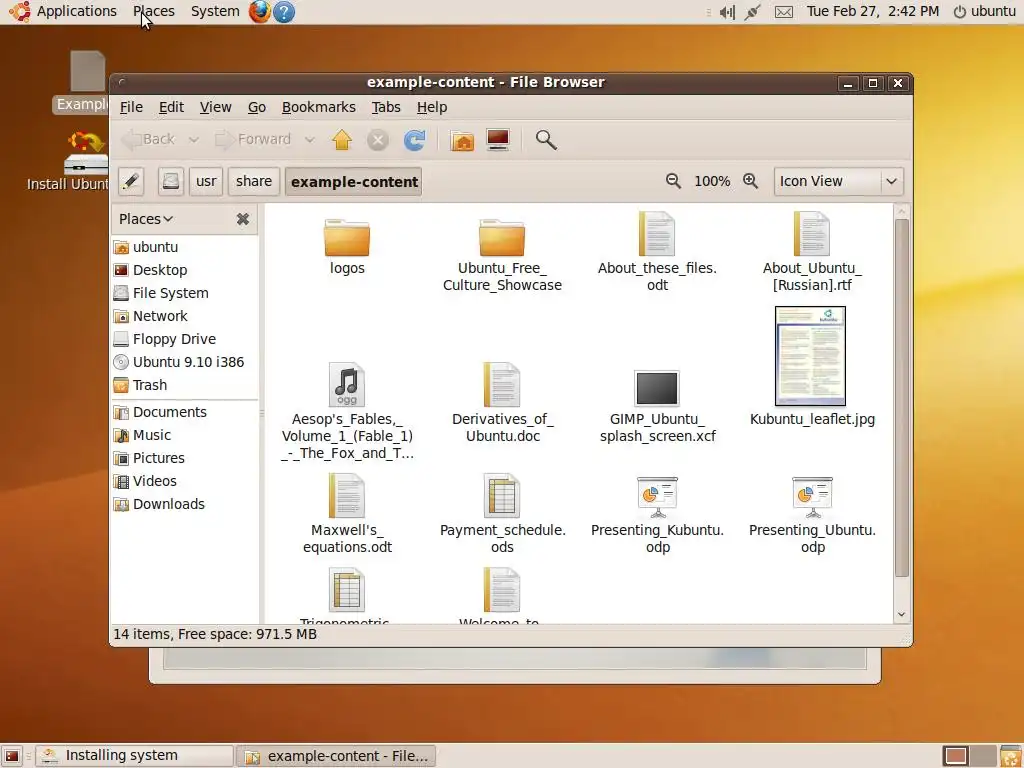Select ubuntu home in Places sidebar

pyautogui.click(x=185, y=247)
